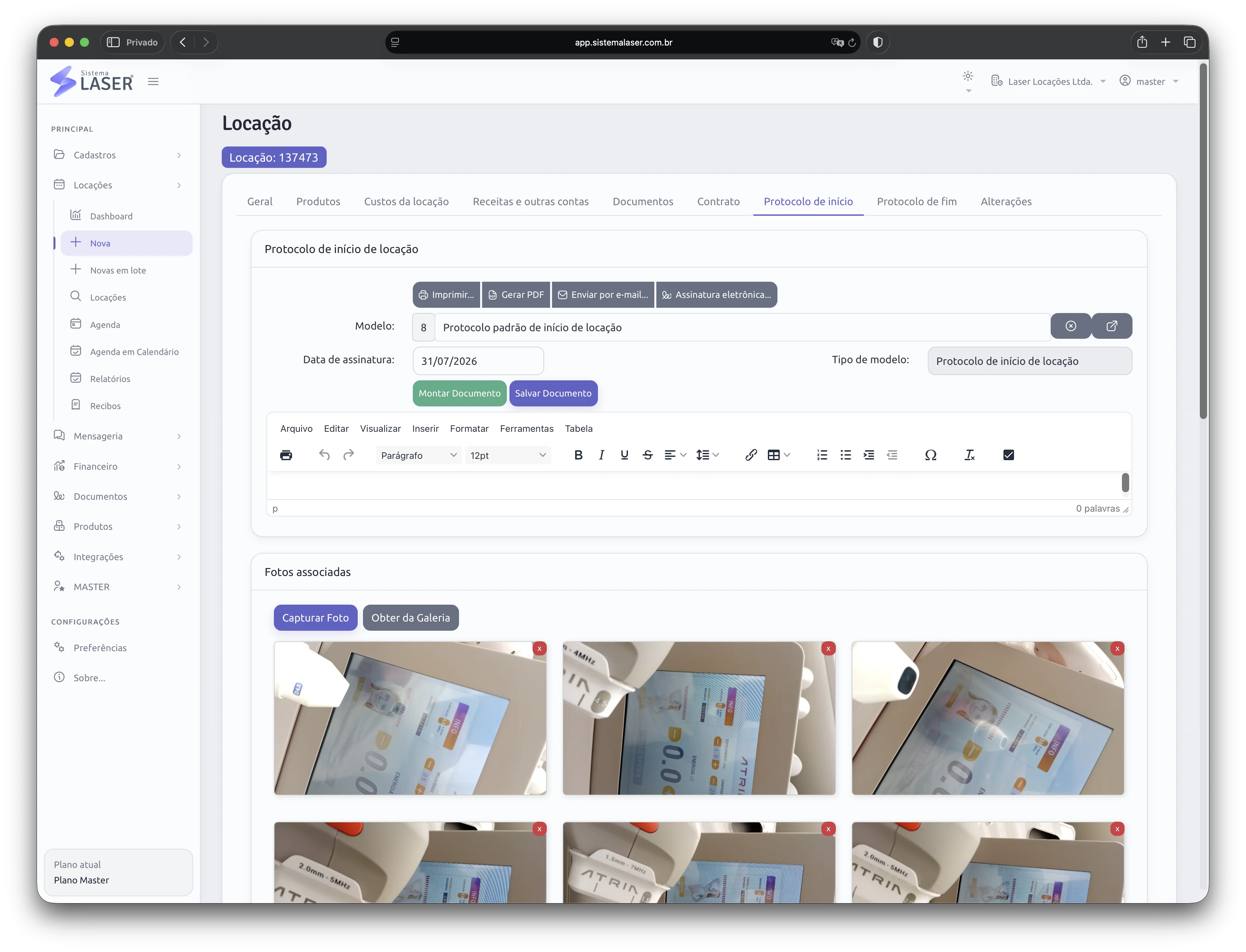Click the print icon in editor toolbar
Viewport: 1246px width, 952px height.
point(286,455)
